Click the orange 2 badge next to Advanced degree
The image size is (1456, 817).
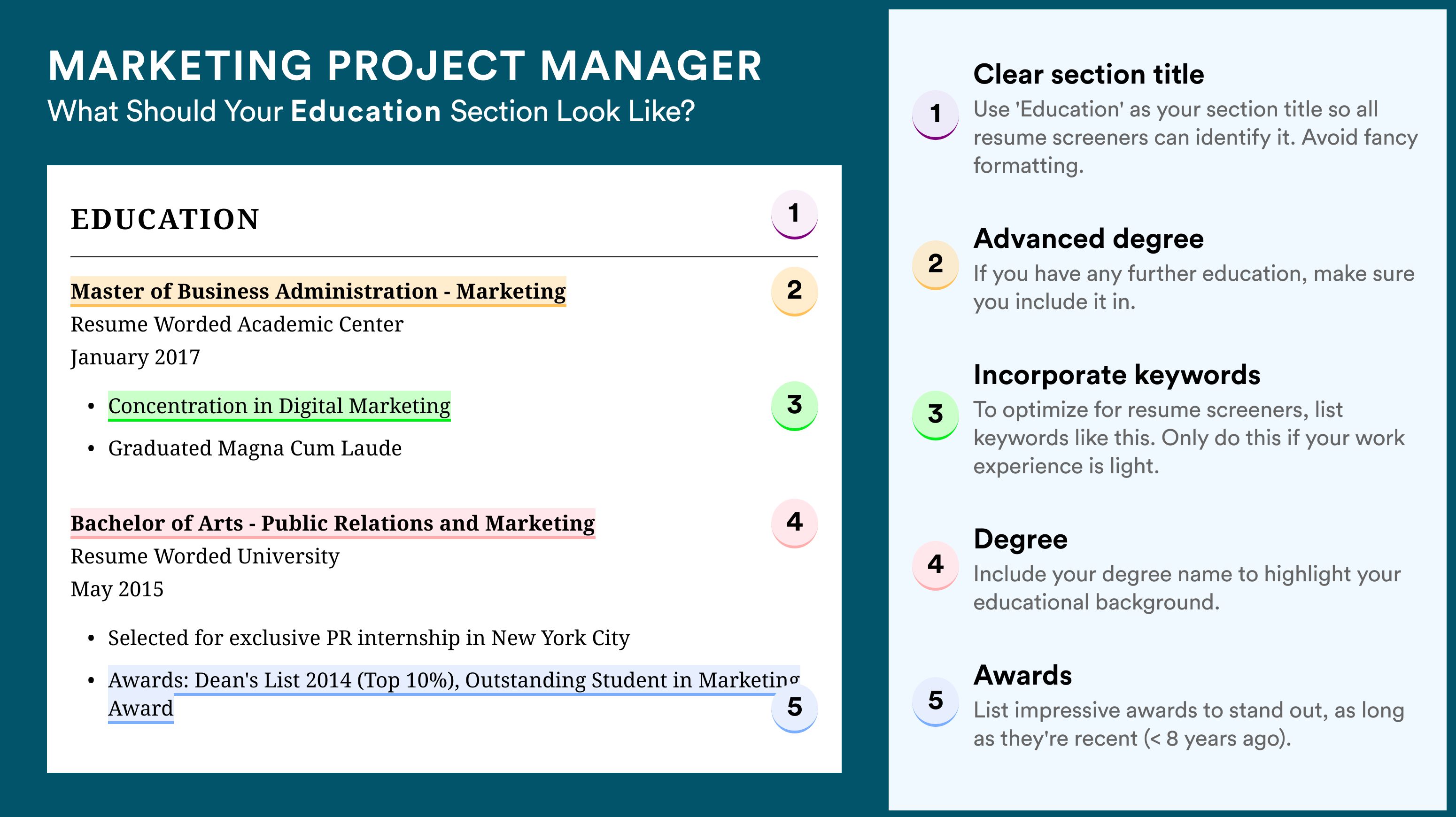coord(936,265)
